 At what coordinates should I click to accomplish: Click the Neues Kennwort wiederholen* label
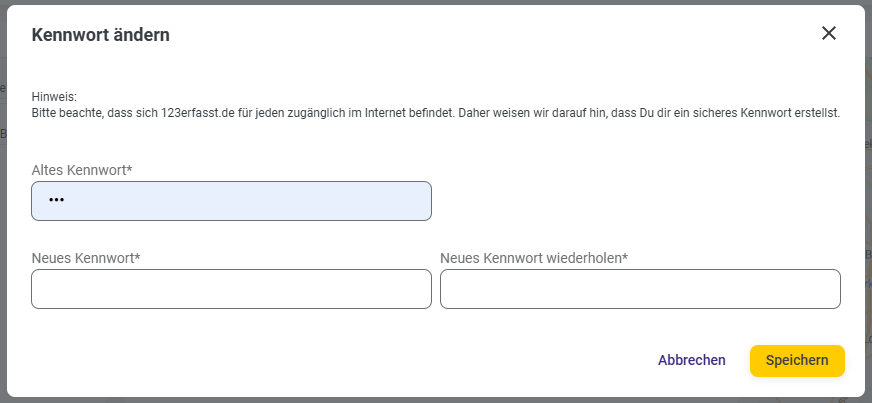(x=534, y=258)
